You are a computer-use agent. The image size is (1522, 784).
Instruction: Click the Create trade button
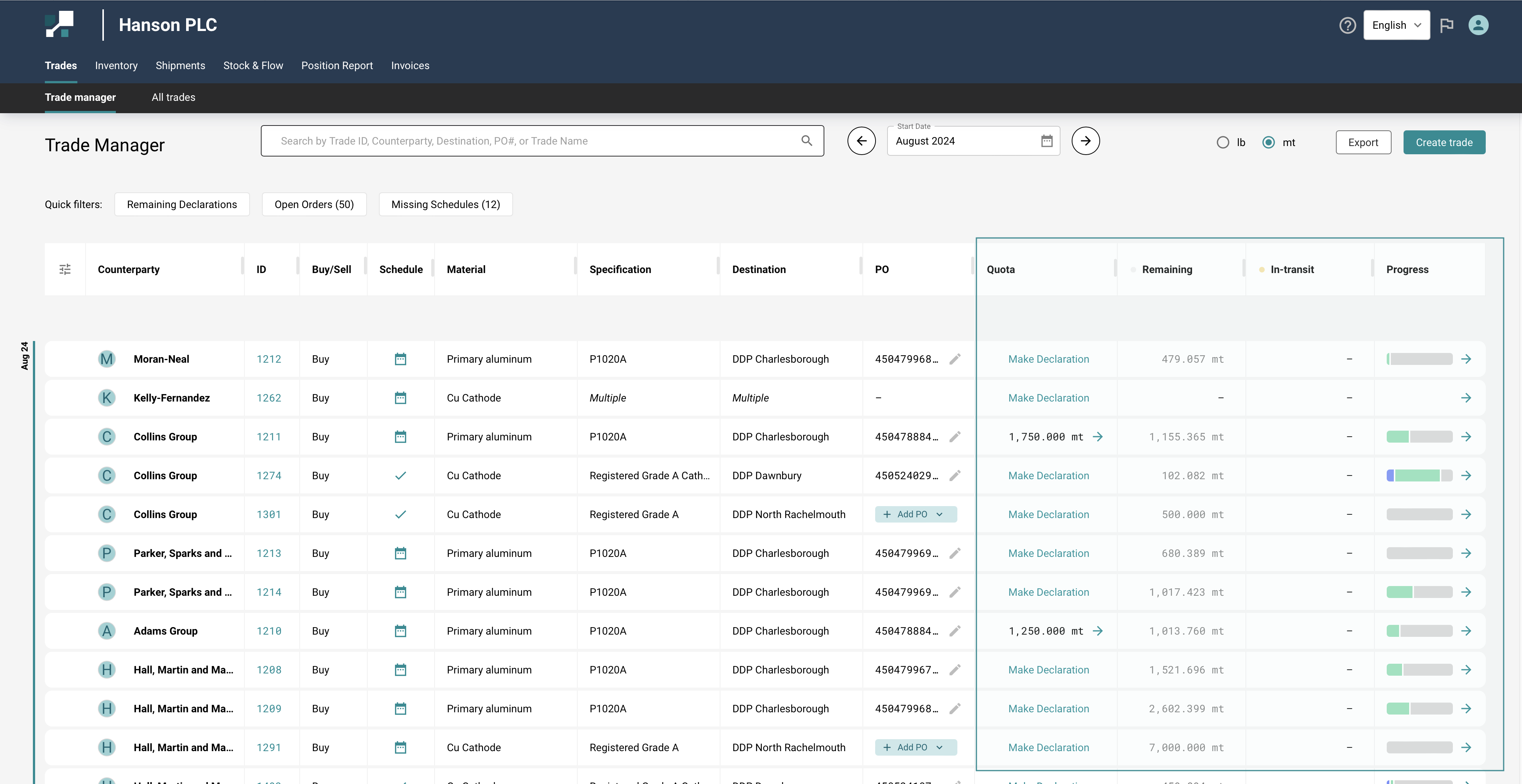click(x=1444, y=142)
